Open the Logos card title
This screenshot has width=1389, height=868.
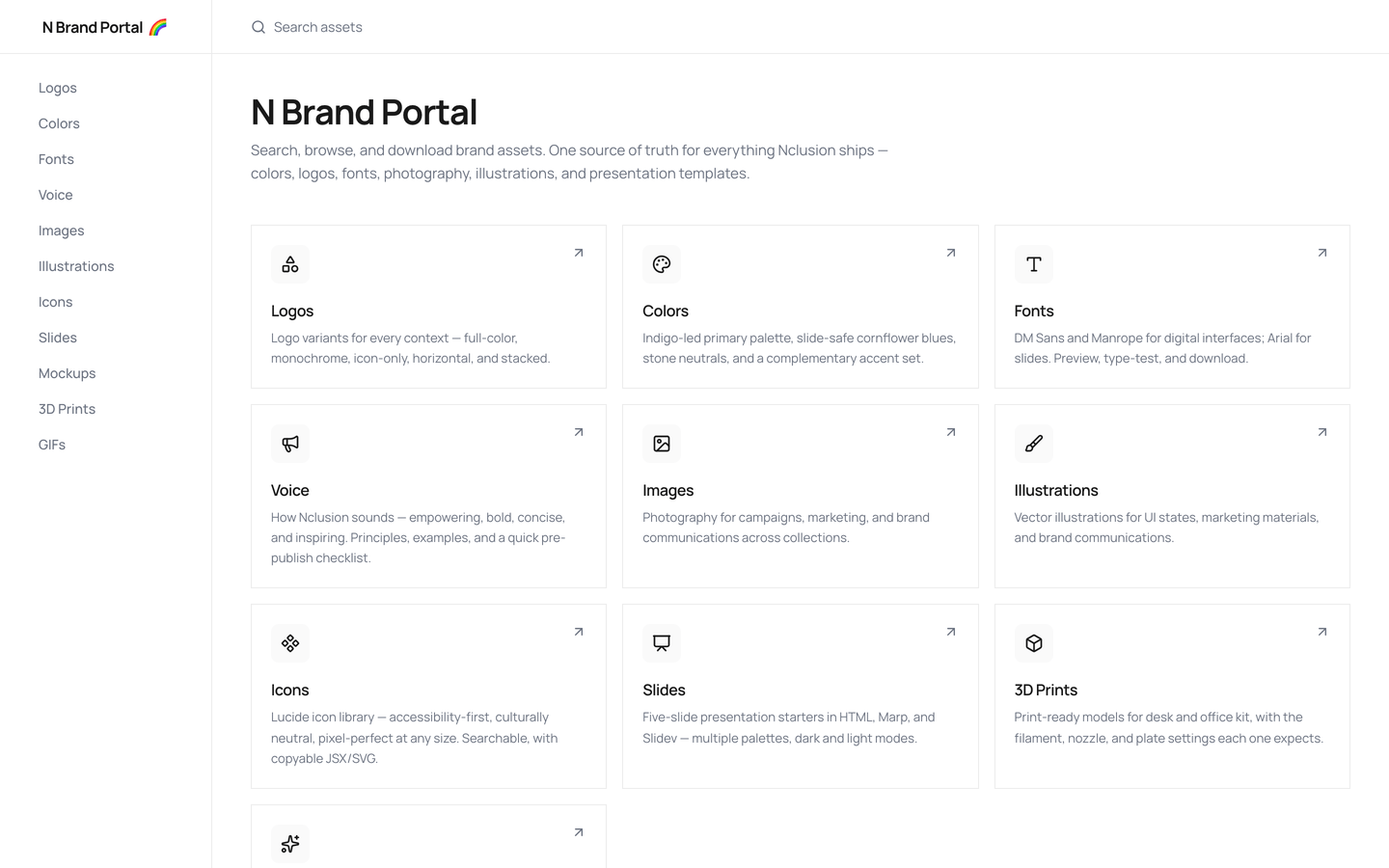coord(292,311)
